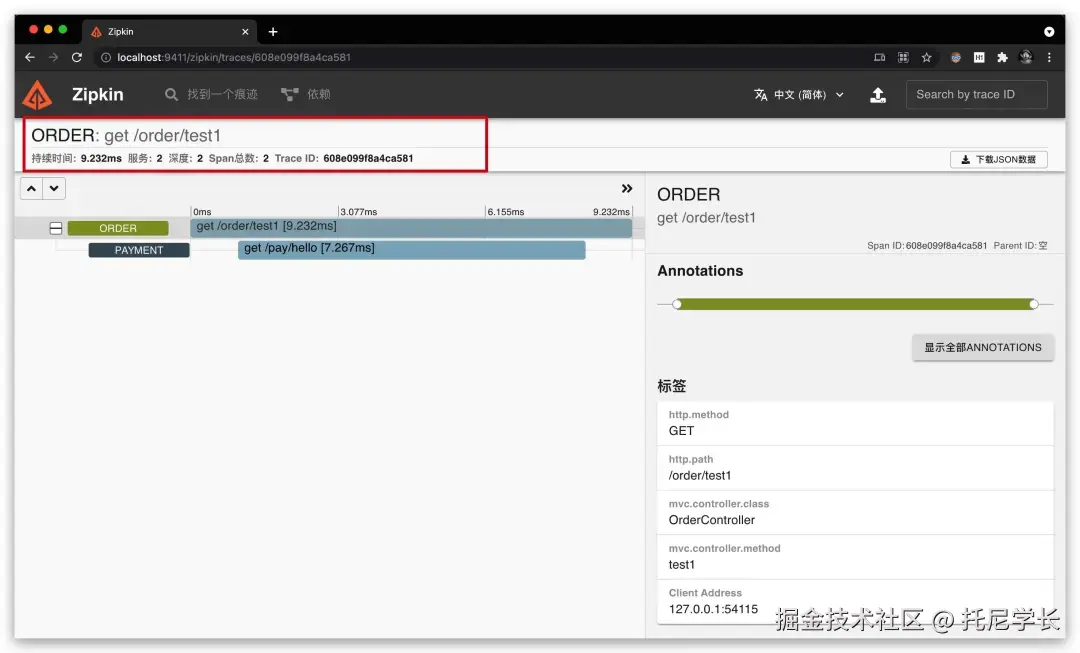Select the ORDER service label
Screen dimensions: 1080x653
coord(118,228)
